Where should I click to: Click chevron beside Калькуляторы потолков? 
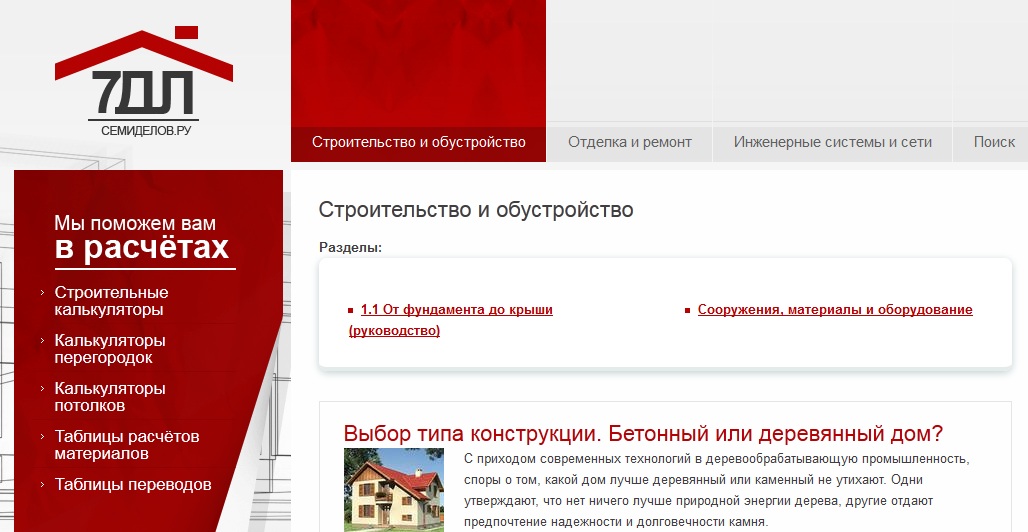pos(43,388)
